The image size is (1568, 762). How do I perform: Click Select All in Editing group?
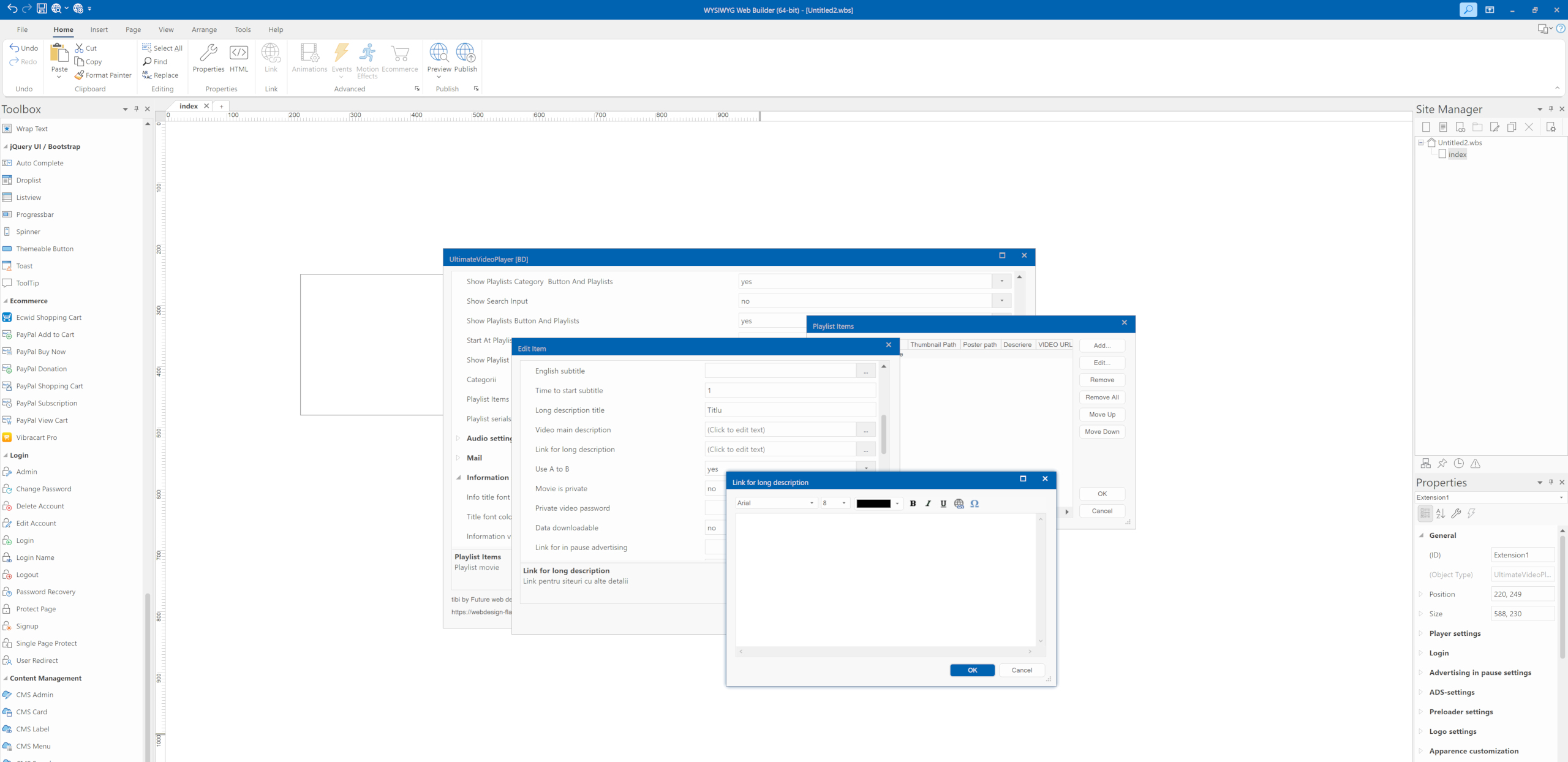click(162, 48)
